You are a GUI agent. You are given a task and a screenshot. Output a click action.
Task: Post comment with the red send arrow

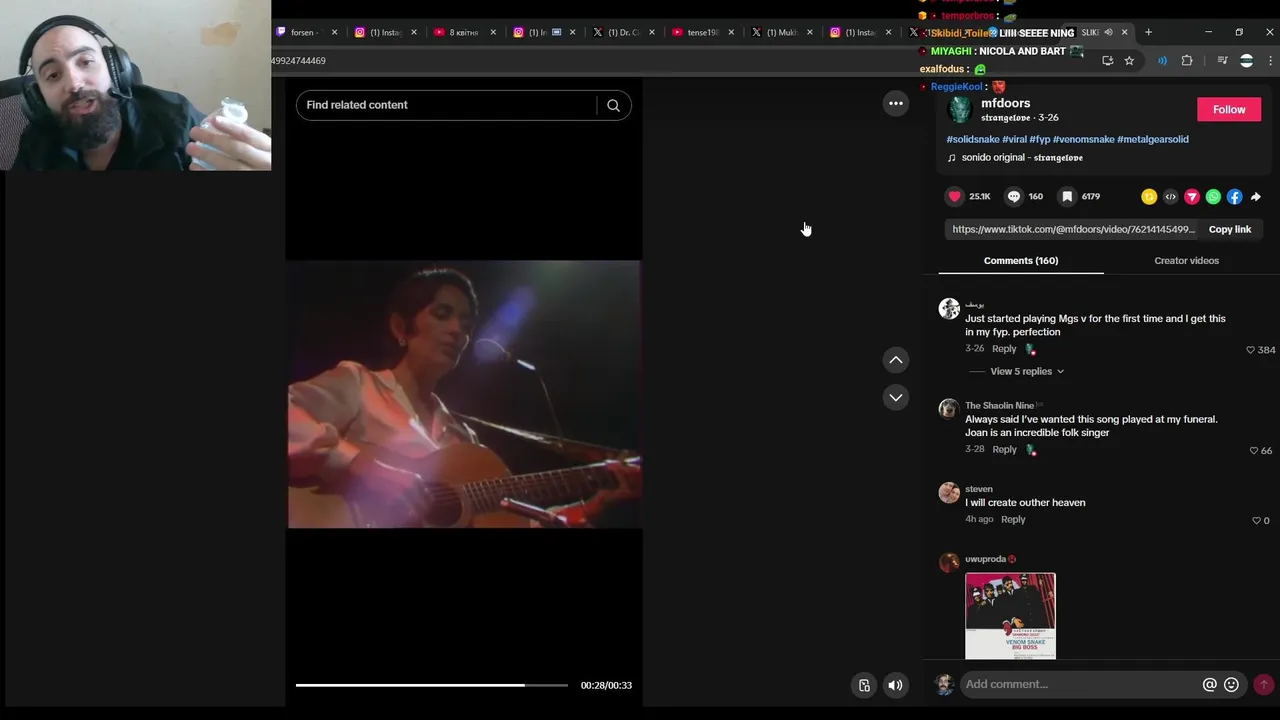(1263, 684)
